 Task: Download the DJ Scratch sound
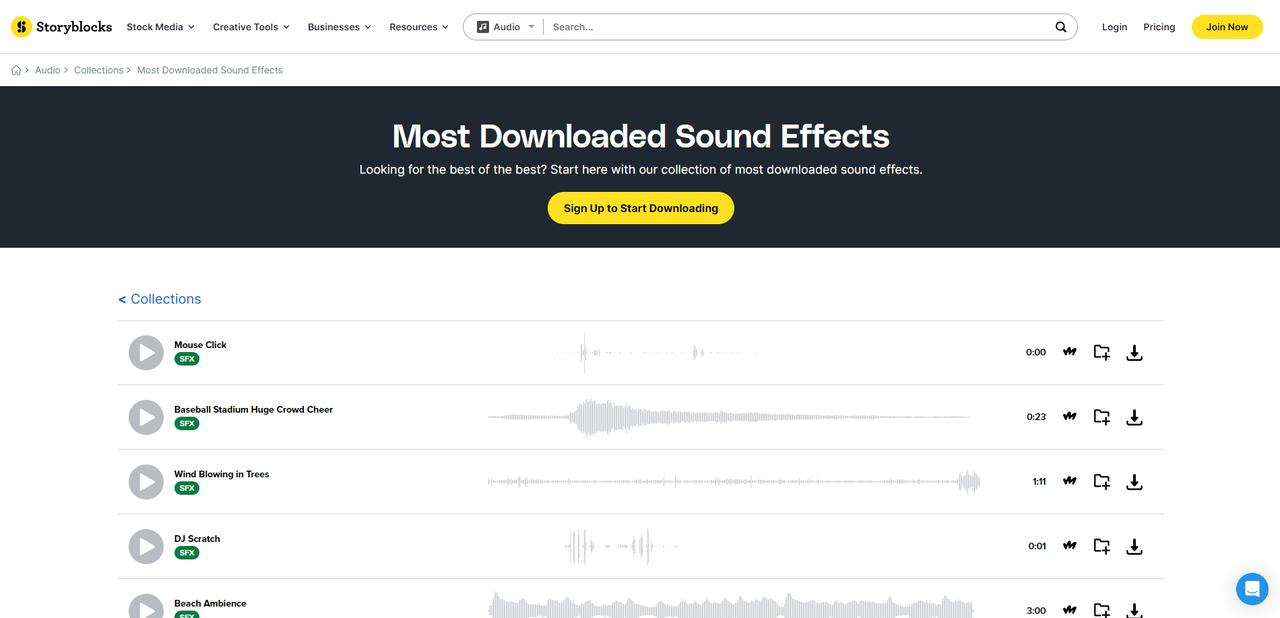(x=1134, y=546)
